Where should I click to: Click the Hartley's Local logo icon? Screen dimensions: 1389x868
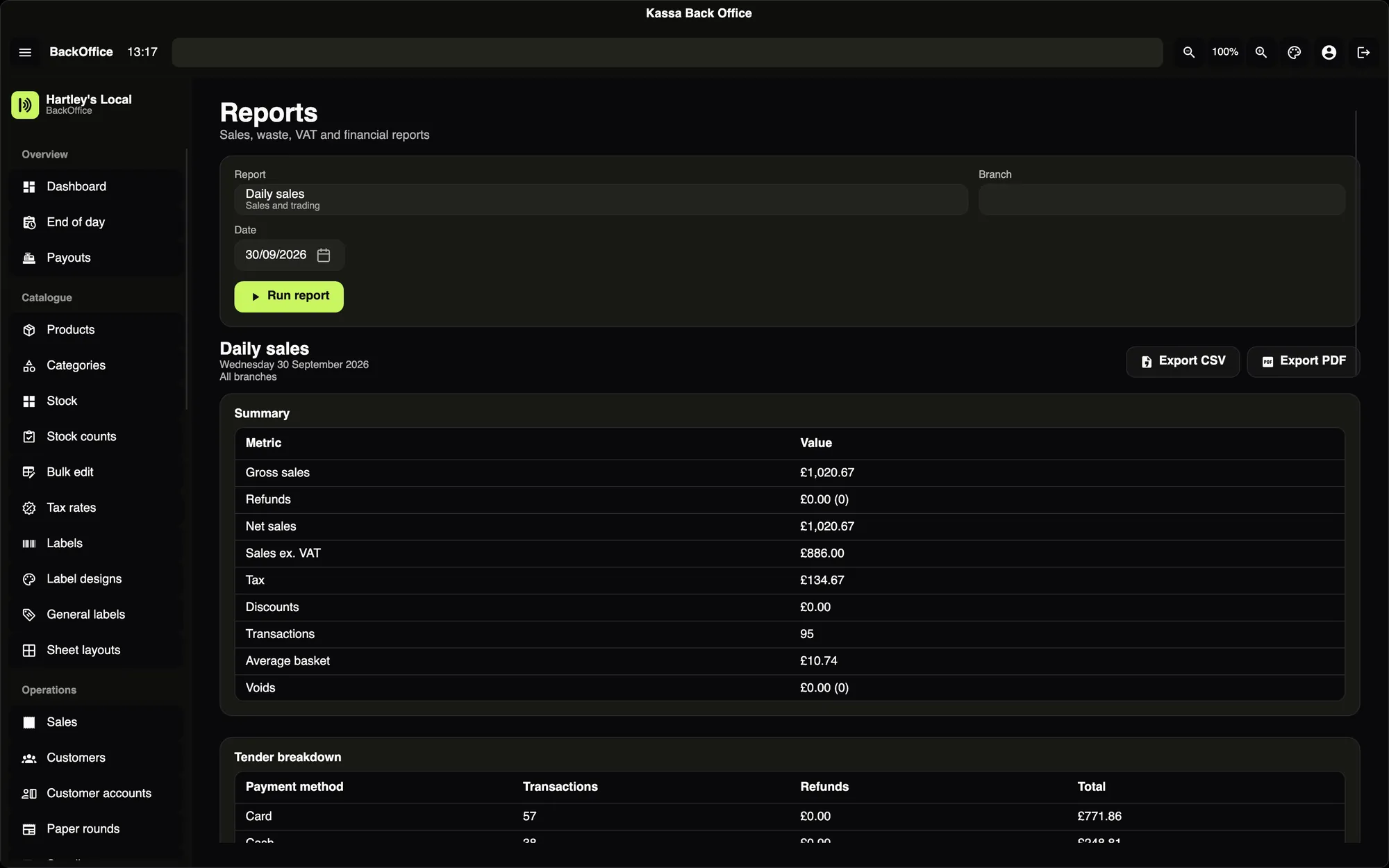coord(25,105)
